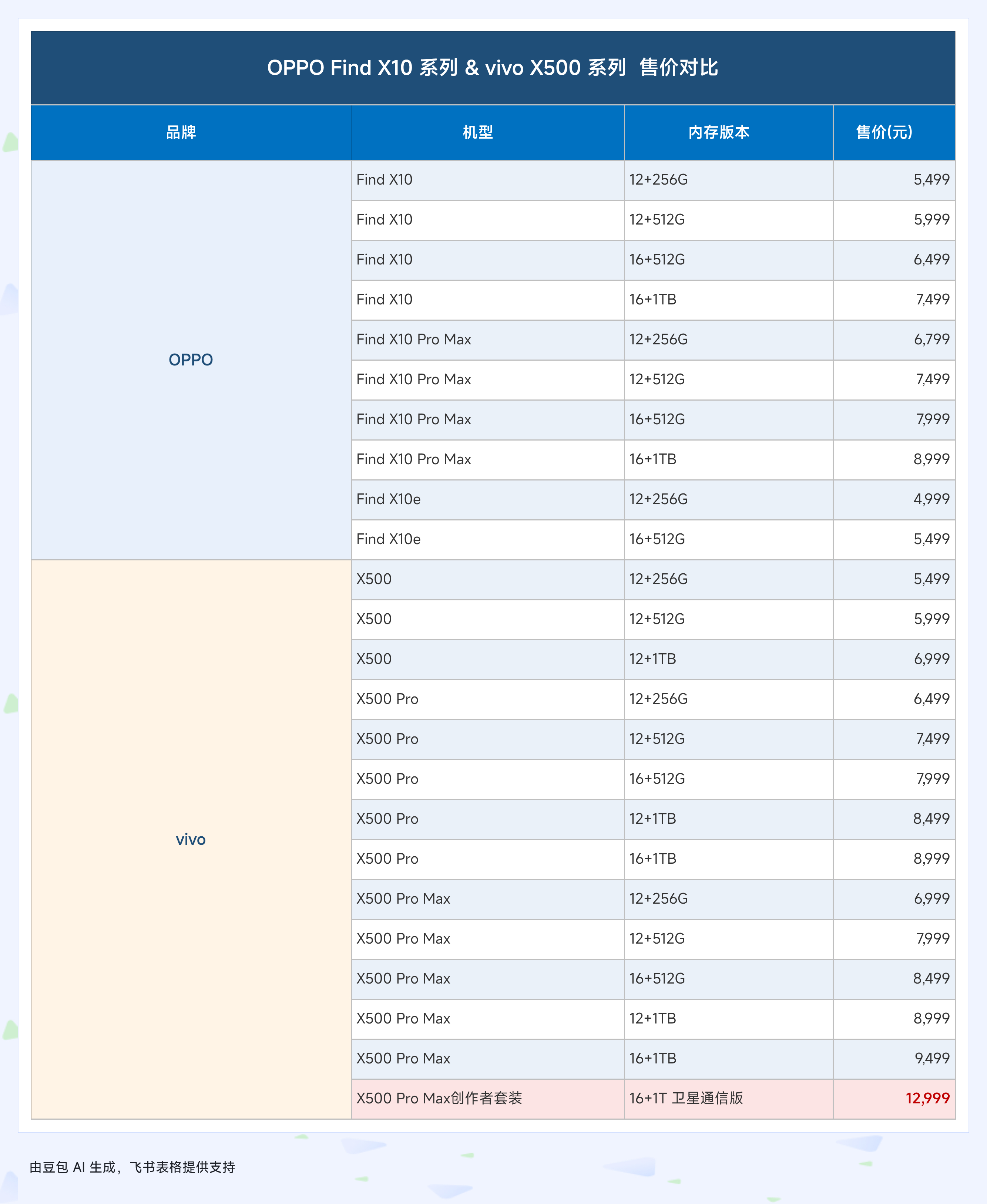Click 5,499 price for base vivo X500 12+256G

(x=894, y=580)
